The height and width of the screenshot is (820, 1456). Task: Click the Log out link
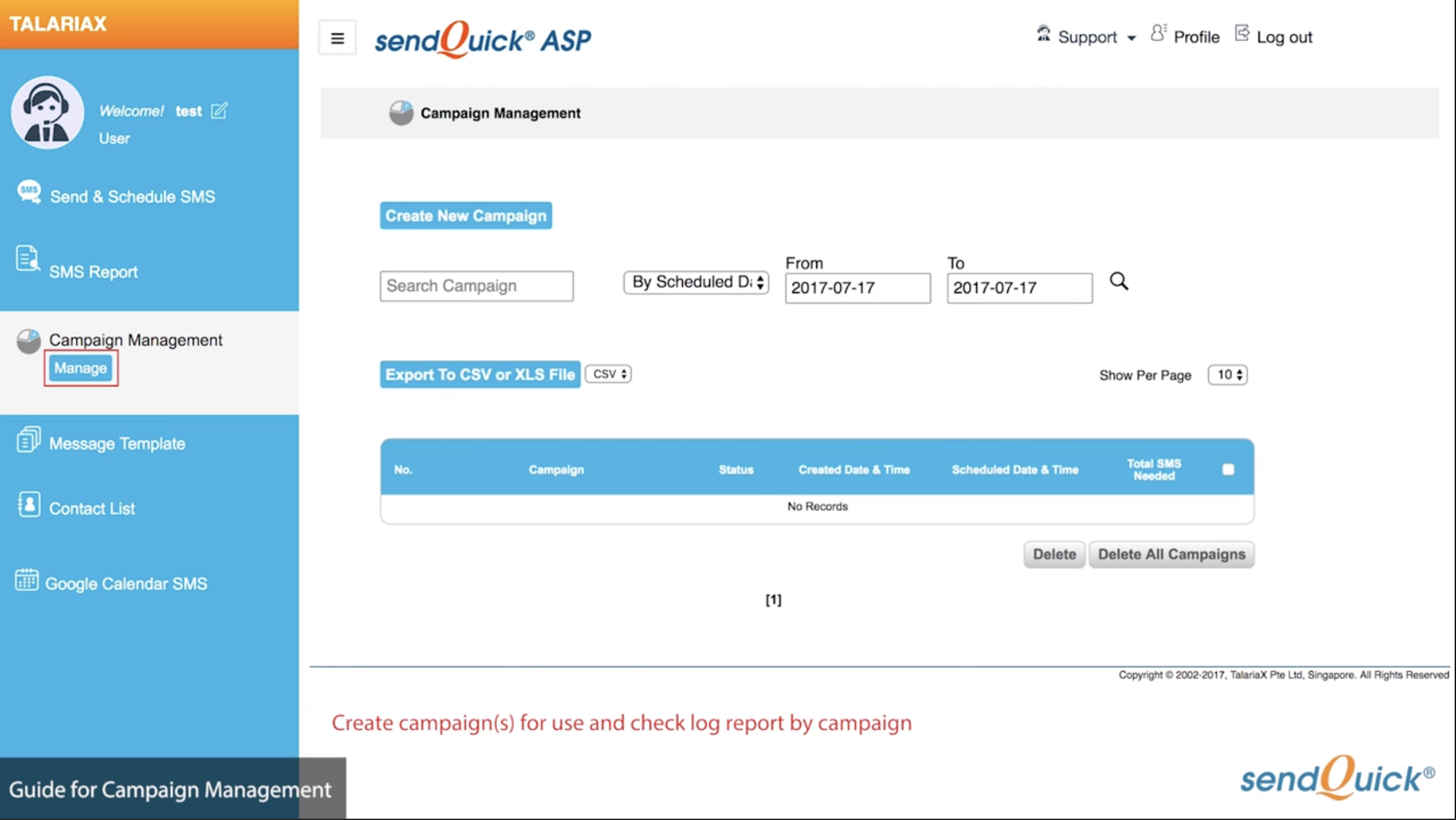[1284, 37]
